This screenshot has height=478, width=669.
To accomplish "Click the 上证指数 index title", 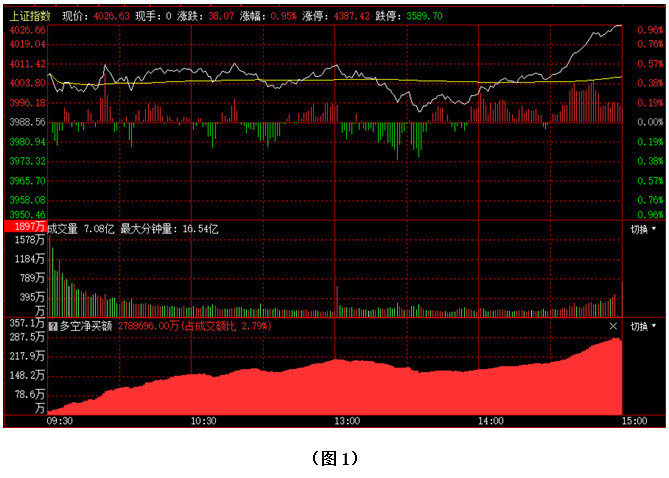I will (30, 16).
